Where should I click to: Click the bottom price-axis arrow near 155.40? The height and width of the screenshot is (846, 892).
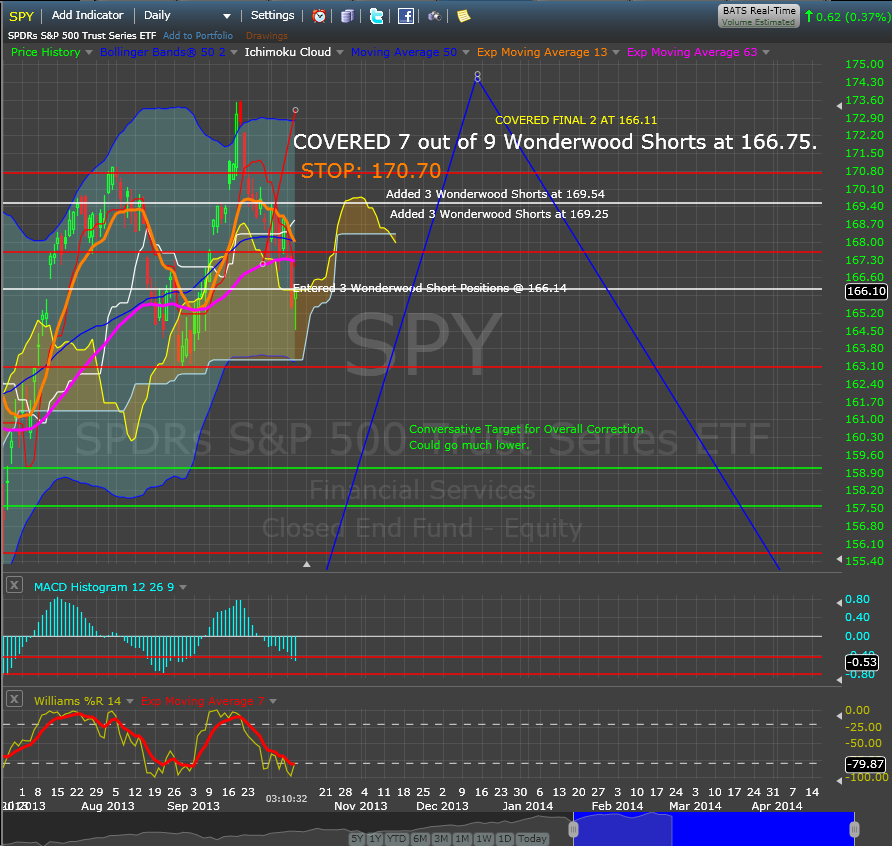click(839, 559)
